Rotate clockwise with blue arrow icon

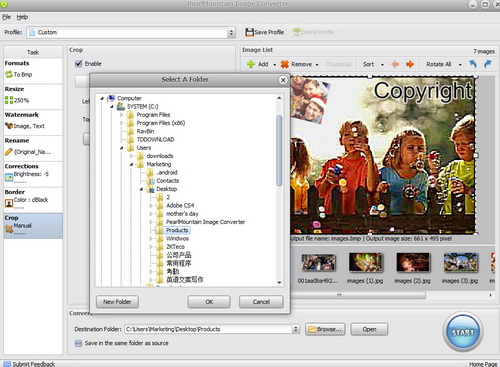pos(488,64)
